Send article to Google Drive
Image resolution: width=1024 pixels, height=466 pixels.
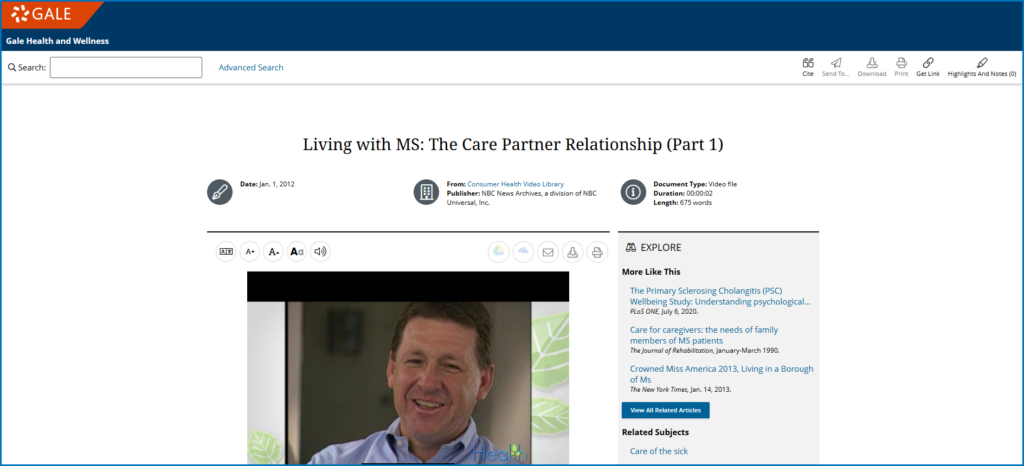pos(498,252)
